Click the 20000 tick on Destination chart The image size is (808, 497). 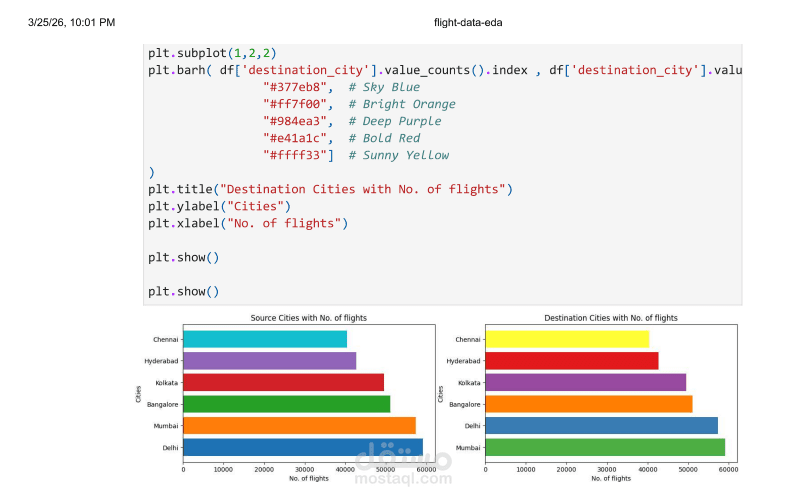pos(566,469)
